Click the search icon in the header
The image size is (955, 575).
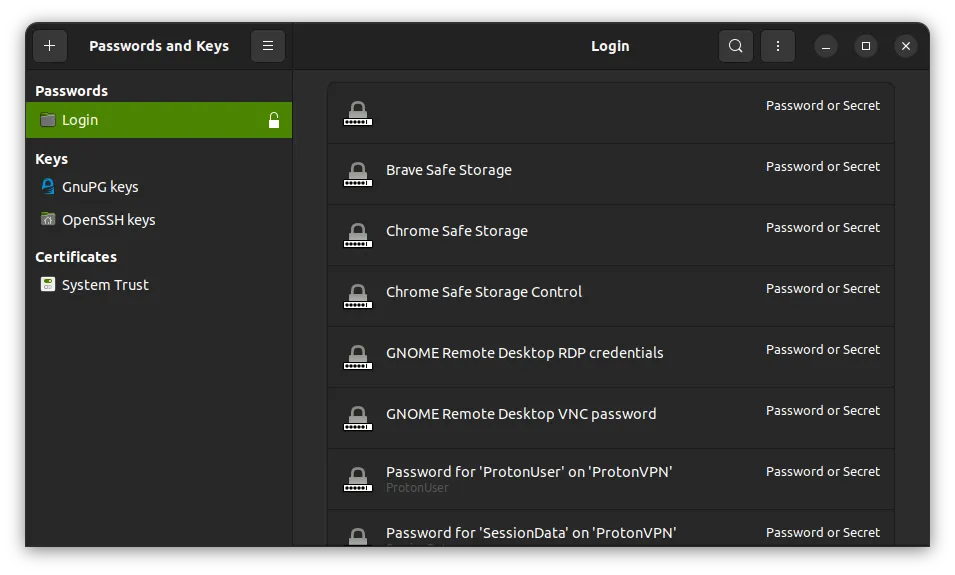pyautogui.click(x=735, y=46)
